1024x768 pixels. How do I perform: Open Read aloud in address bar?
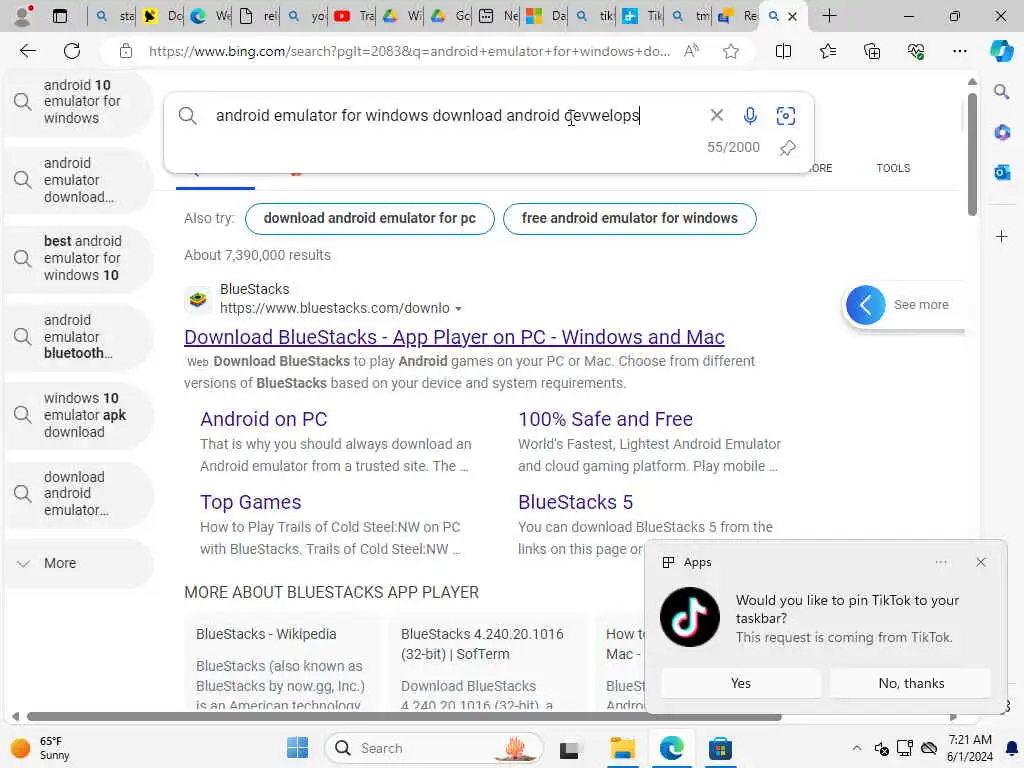691,51
